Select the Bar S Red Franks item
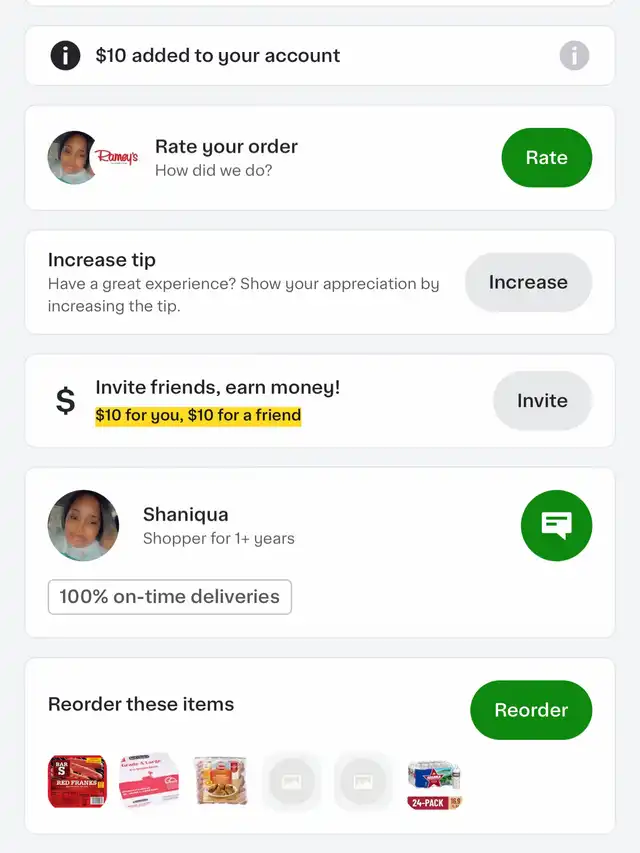 (x=77, y=781)
